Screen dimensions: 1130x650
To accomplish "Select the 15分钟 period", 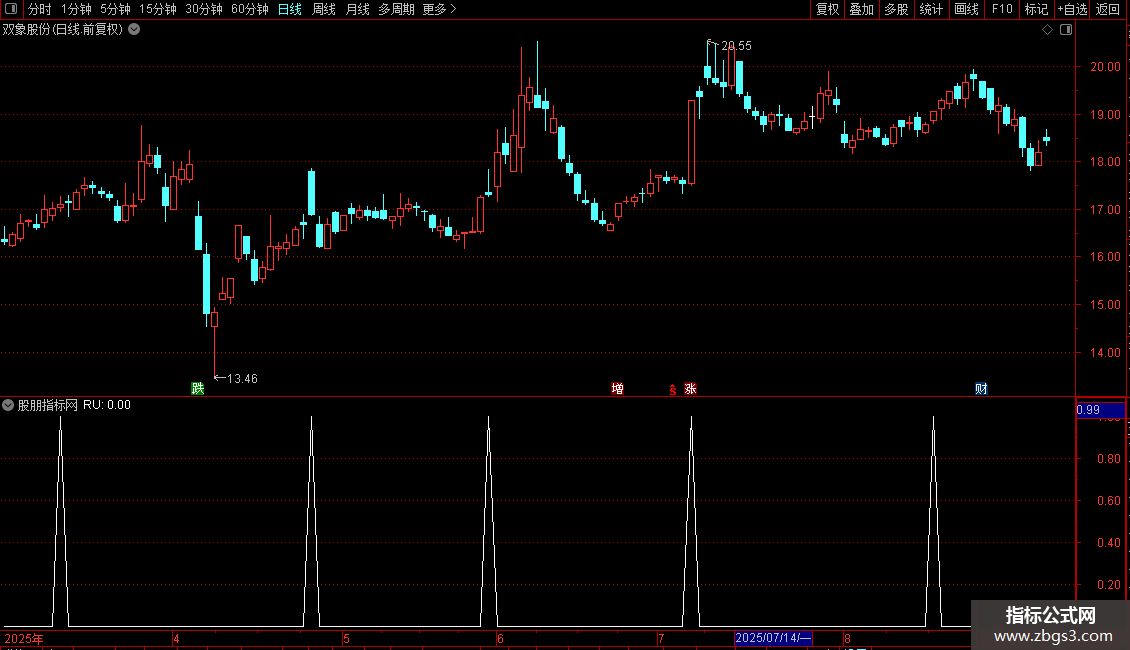I will pyautogui.click(x=157, y=9).
